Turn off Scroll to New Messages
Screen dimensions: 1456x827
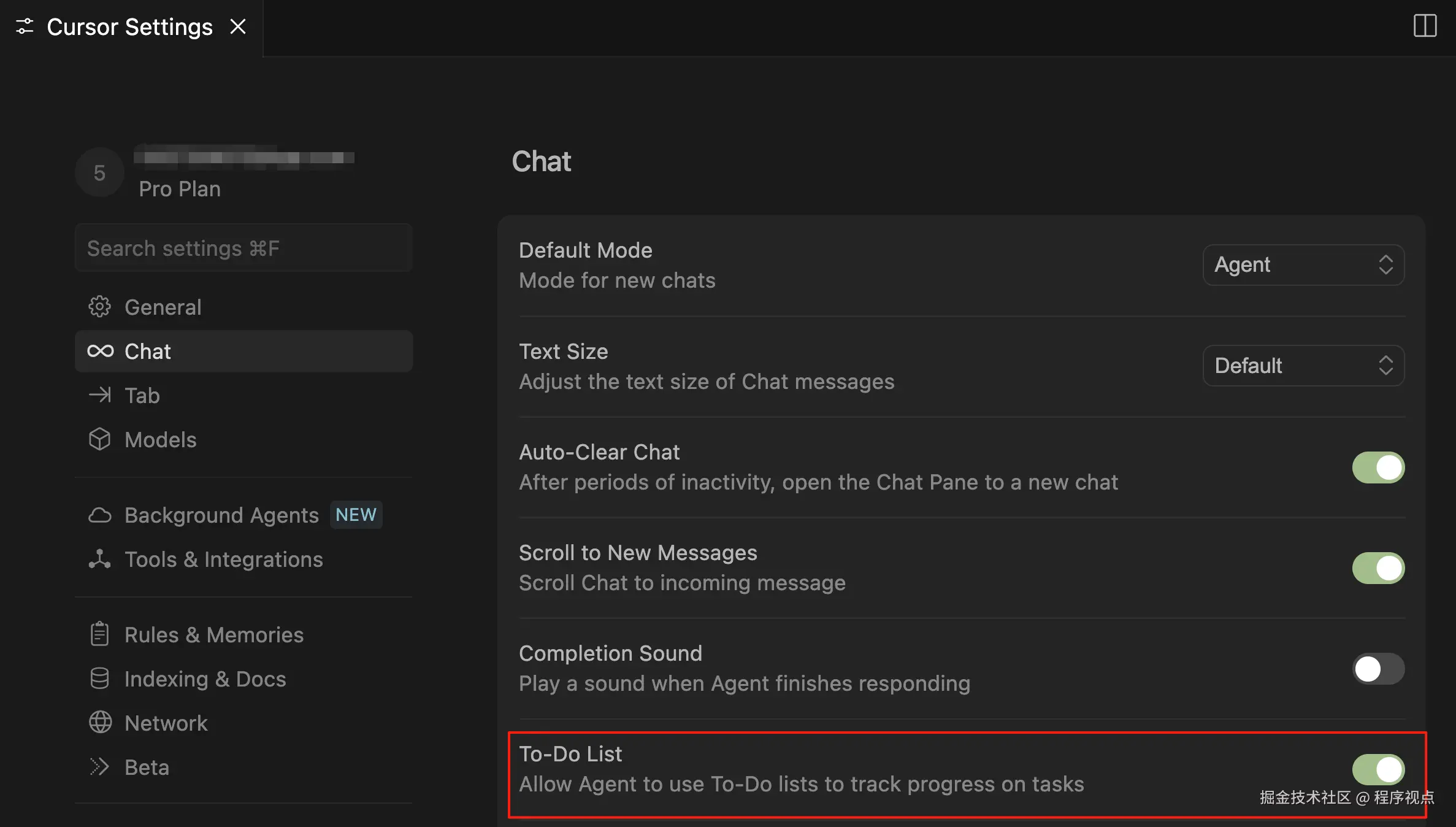pyautogui.click(x=1378, y=568)
